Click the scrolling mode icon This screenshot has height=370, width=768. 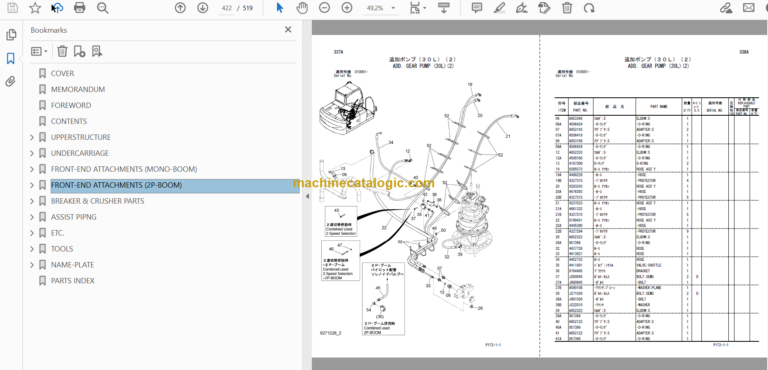(444, 7)
